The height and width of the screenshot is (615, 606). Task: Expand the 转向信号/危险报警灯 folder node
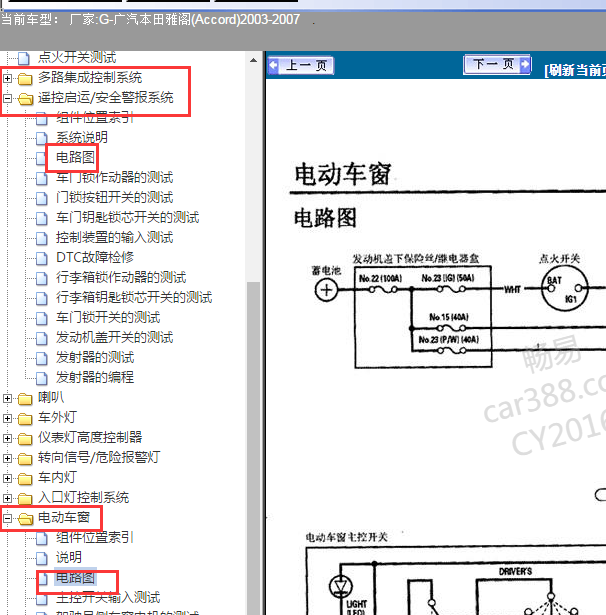7,458
